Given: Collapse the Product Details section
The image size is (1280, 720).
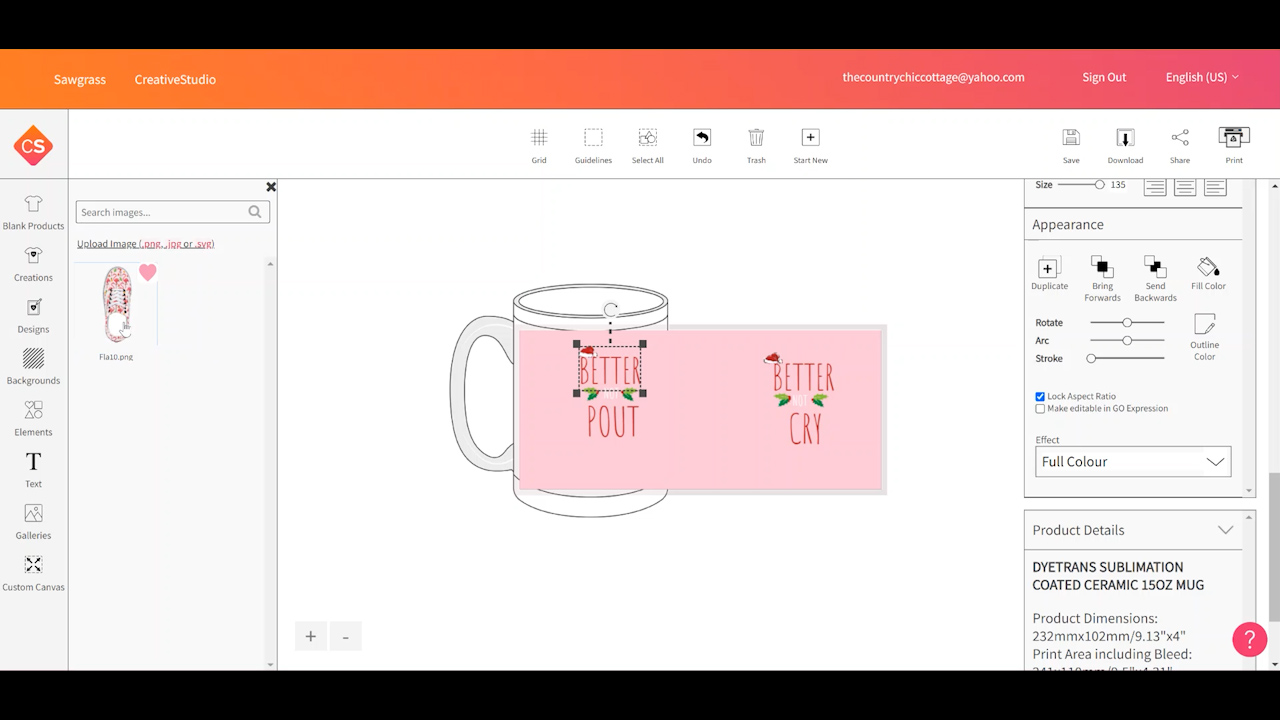Looking at the screenshot, I should point(1225,530).
